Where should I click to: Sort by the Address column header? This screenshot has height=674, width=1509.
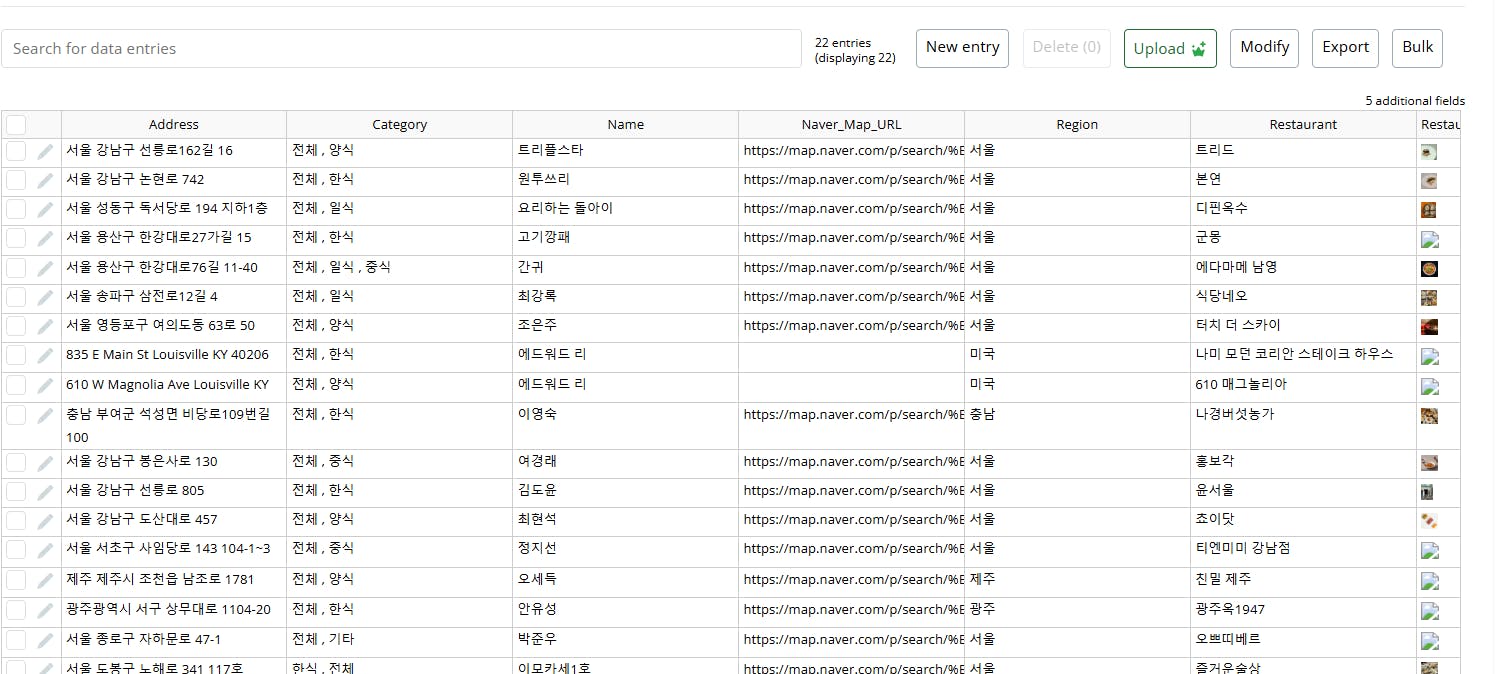tap(174, 125)
